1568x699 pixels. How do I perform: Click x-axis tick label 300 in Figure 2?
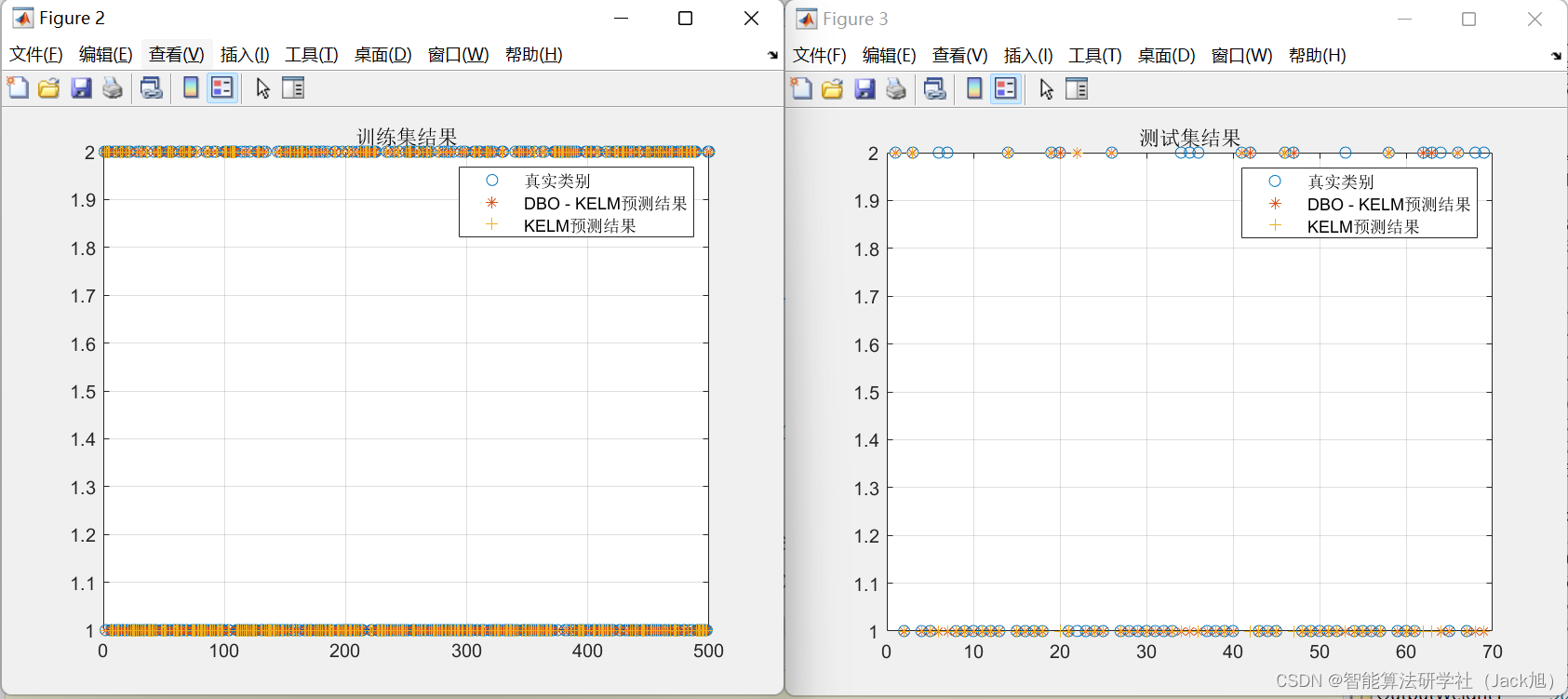(x=466, y=651)
